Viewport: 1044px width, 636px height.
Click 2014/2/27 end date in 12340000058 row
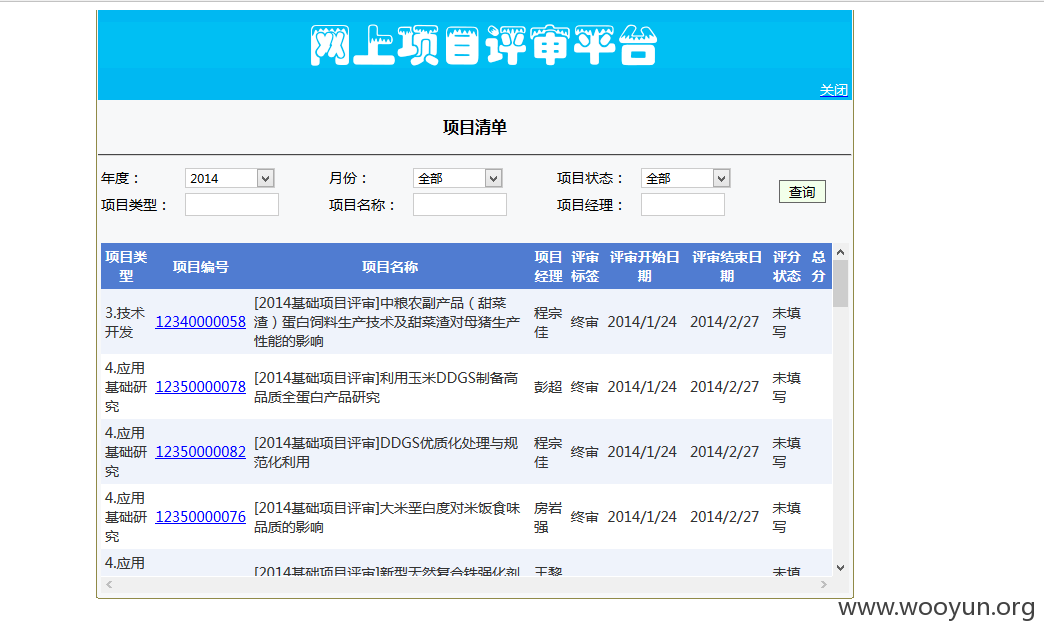point(724,322)
